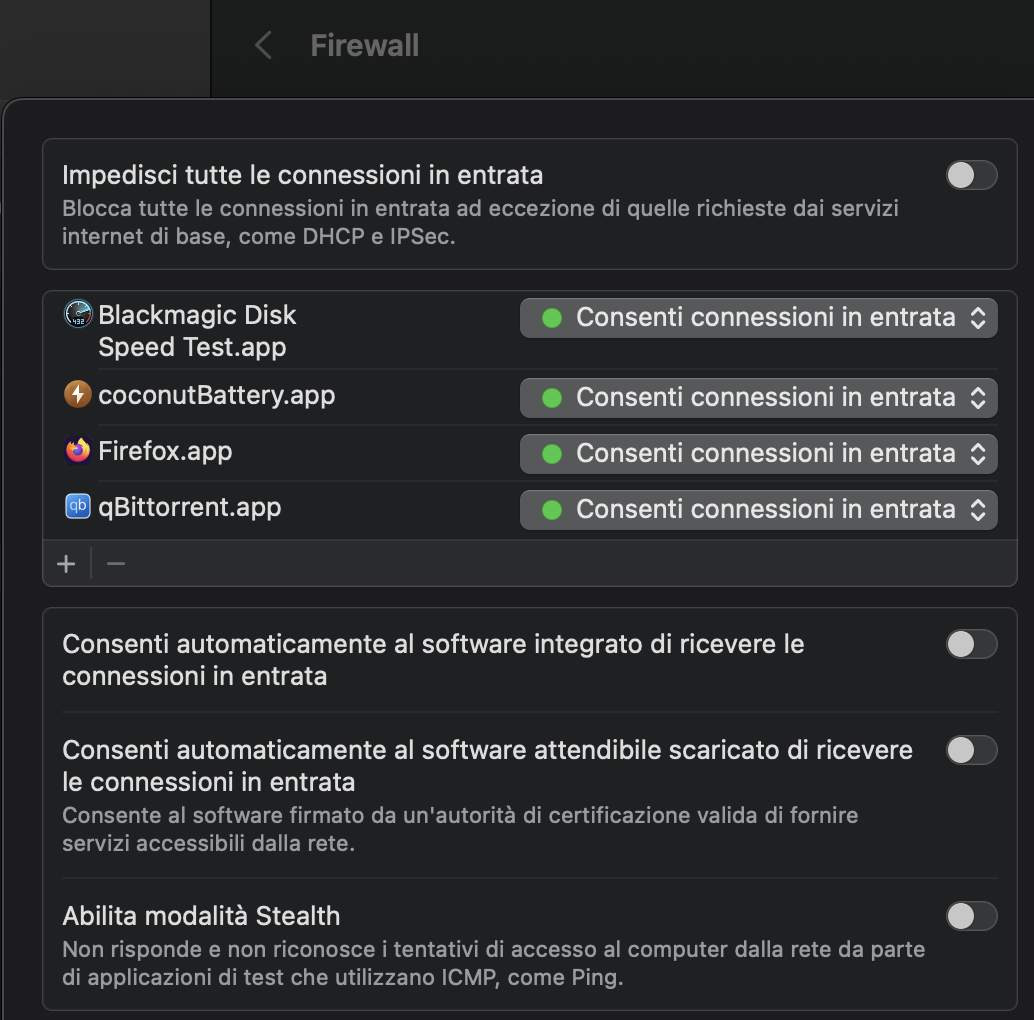The height and width of the screenshot is (1020, 1034).
Task: Open connection dropdown for qBittorrent.app
Action: (x=758, y=510)
